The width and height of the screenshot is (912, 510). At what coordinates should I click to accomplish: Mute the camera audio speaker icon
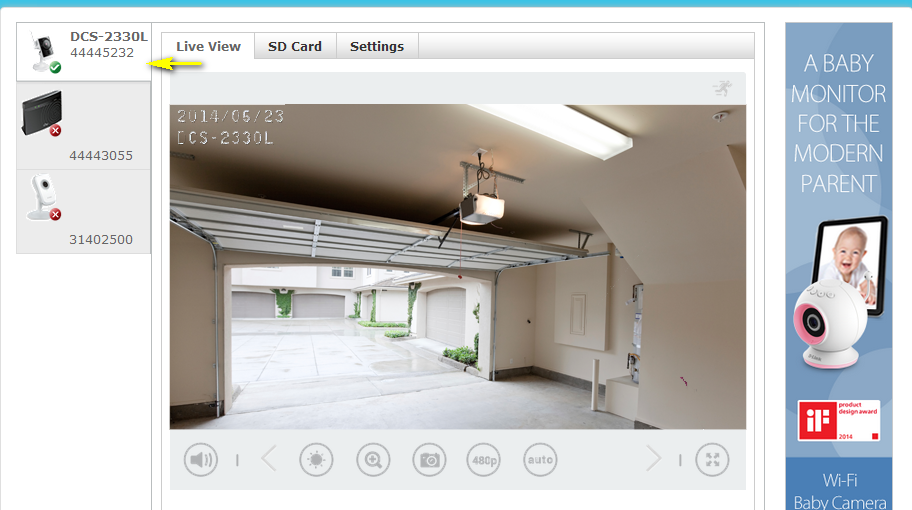(201, 460)
